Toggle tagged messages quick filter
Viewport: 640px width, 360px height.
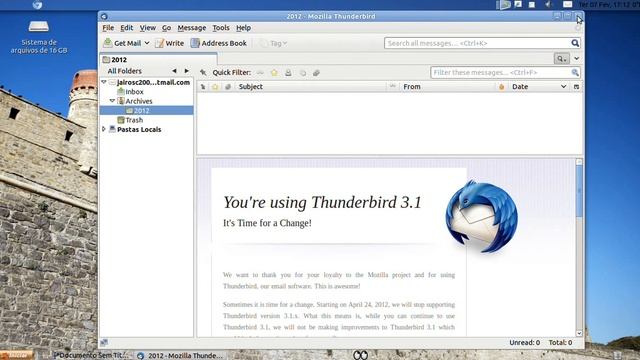[x=302, y=73]
